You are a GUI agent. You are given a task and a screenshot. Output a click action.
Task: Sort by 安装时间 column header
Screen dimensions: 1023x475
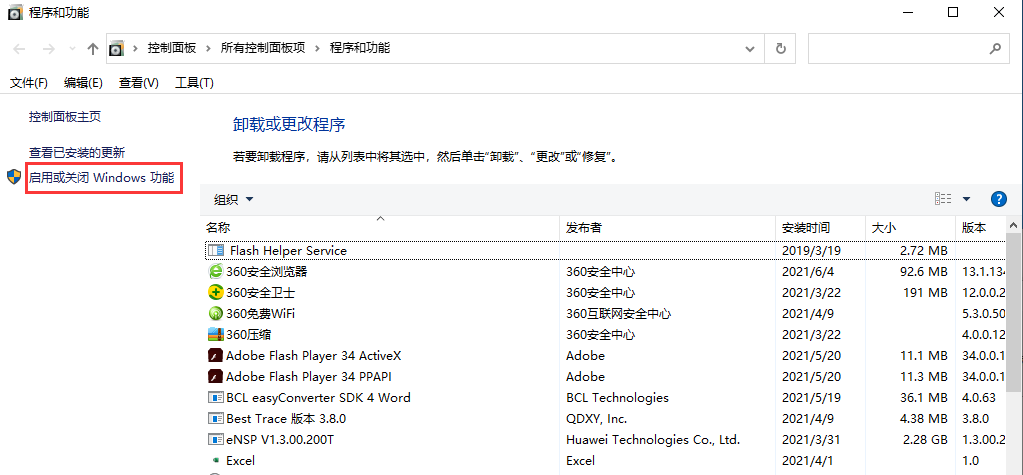coord(806,228)
